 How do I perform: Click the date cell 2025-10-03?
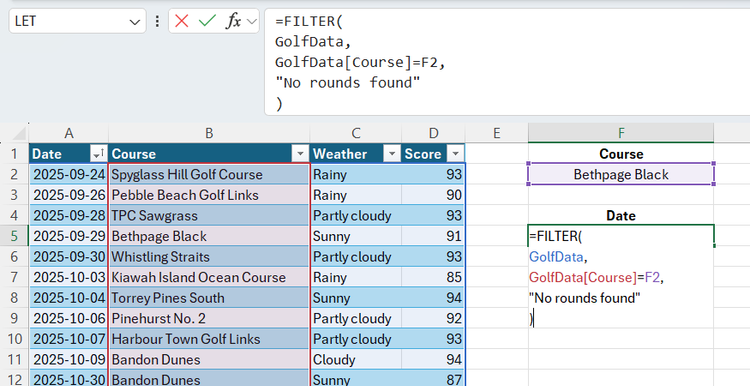click(x=69, y=277)
